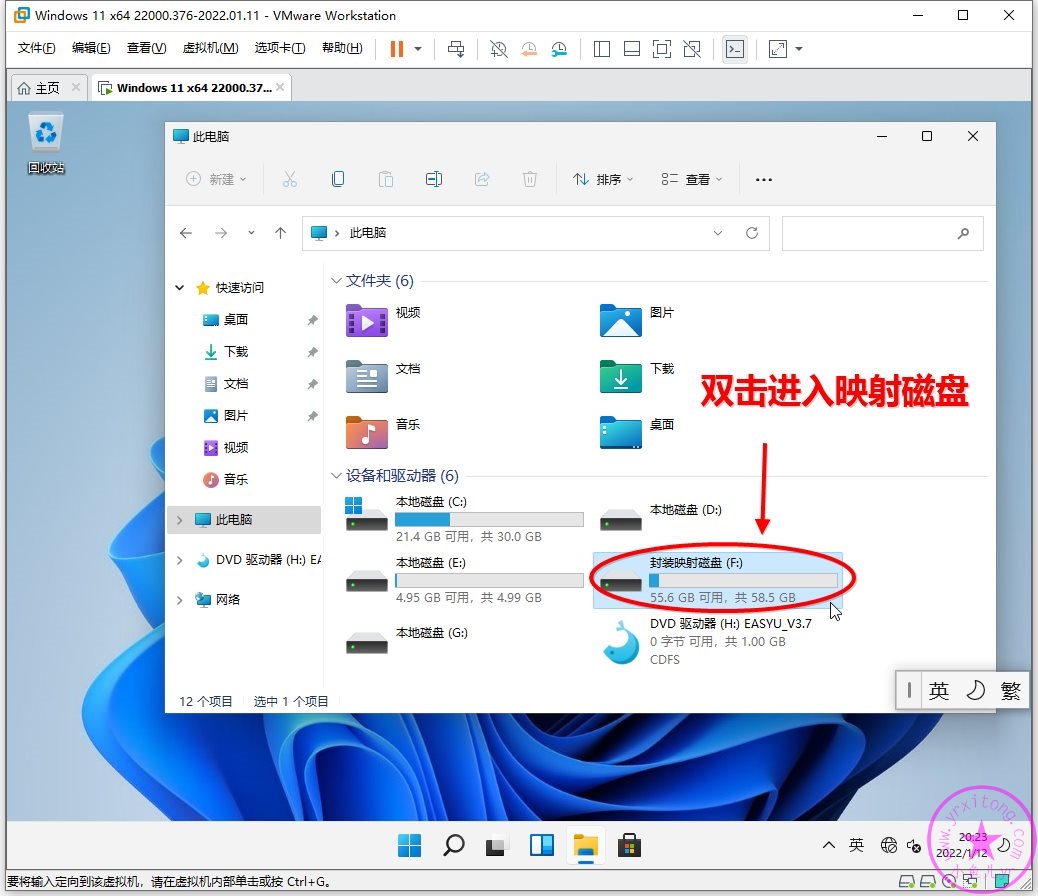Screen dimensions: 1038x896
Task: Select the Recycle Bin desktop icon
Action: (x=46, y=144)
